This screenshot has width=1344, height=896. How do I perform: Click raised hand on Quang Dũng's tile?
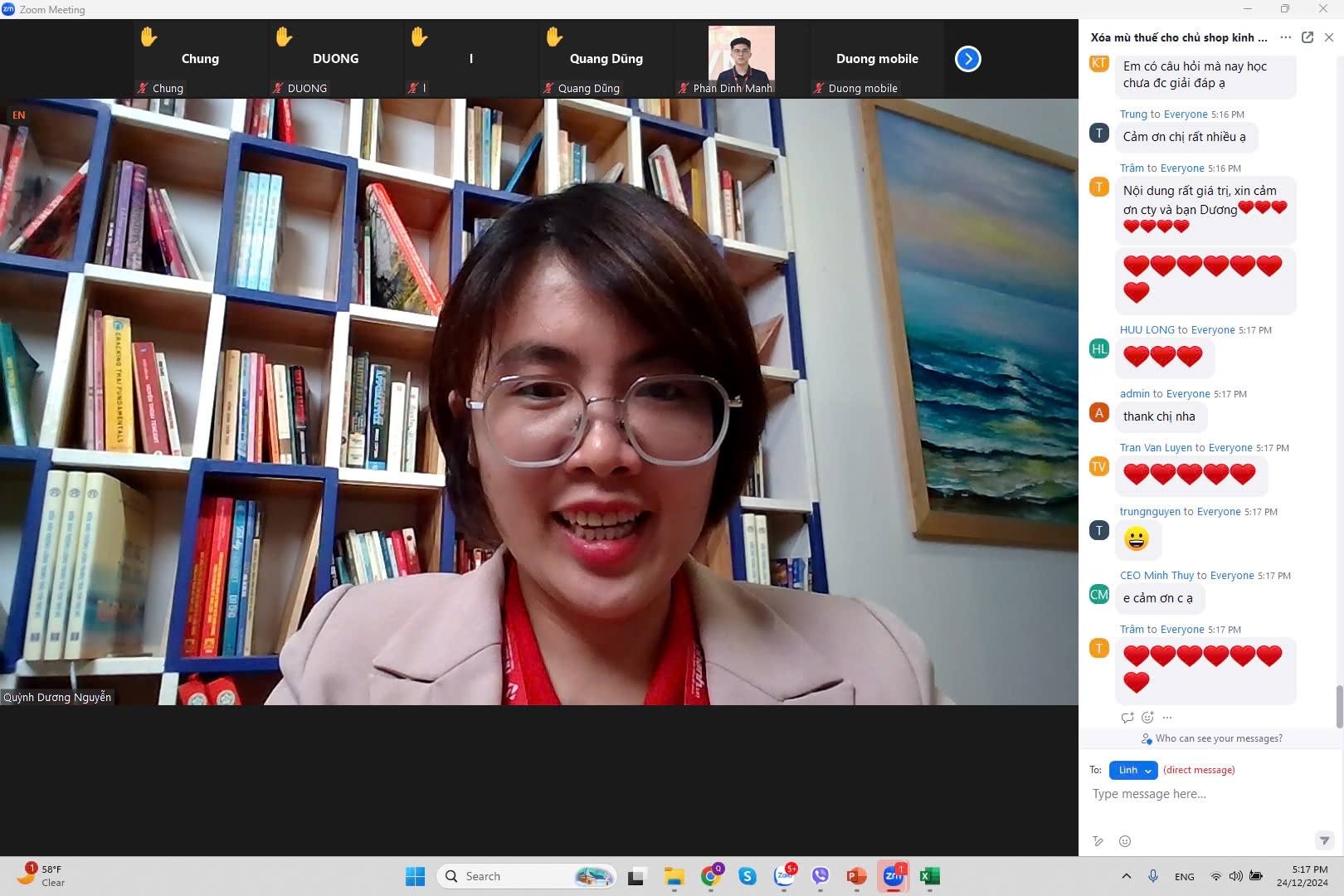click(x=554, y=37)
